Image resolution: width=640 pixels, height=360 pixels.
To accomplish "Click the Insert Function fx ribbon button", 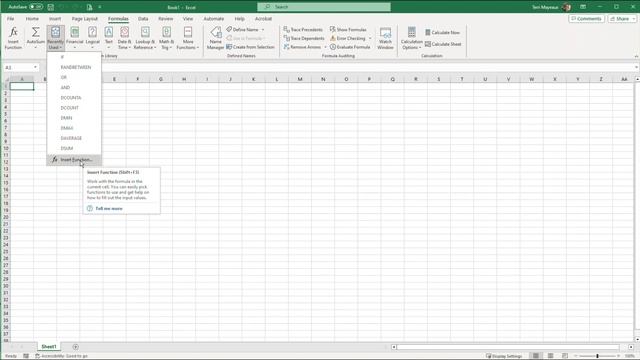I will (13, 38).
